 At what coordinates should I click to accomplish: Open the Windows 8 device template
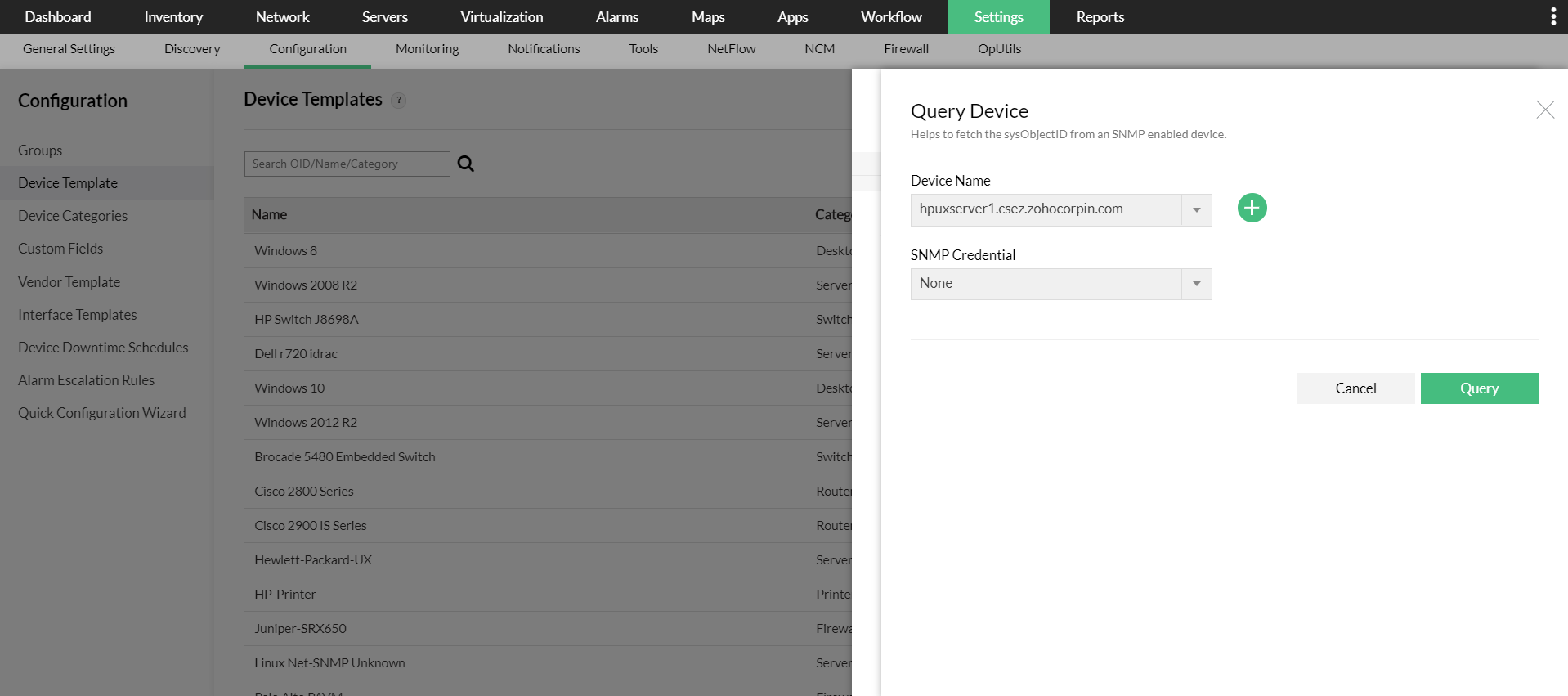click(x=286, y=251)
